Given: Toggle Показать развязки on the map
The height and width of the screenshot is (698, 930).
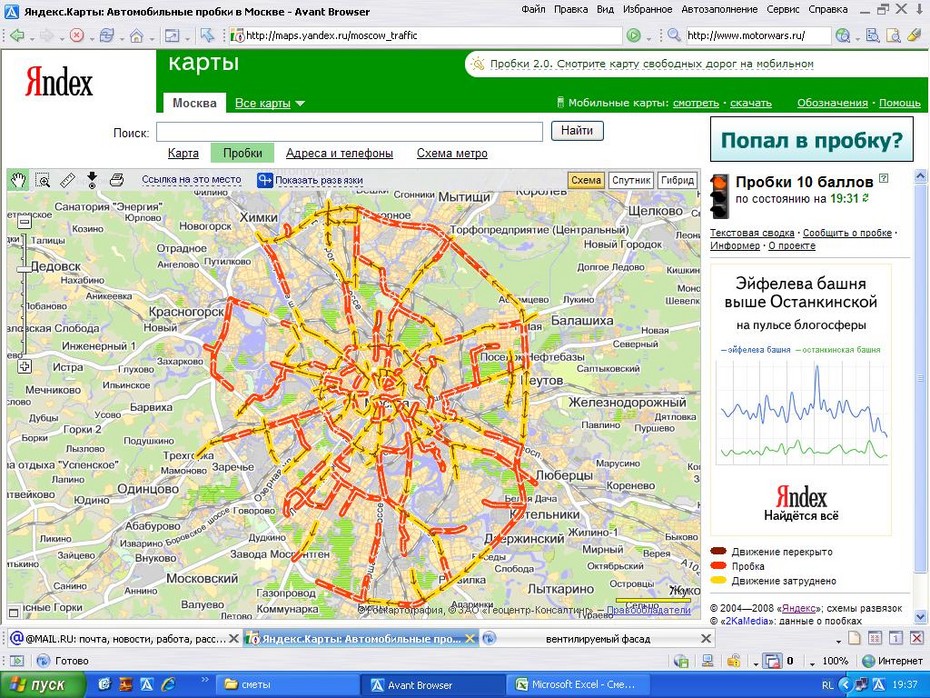Looking at the screenshot, I should (x=310, y=180).
